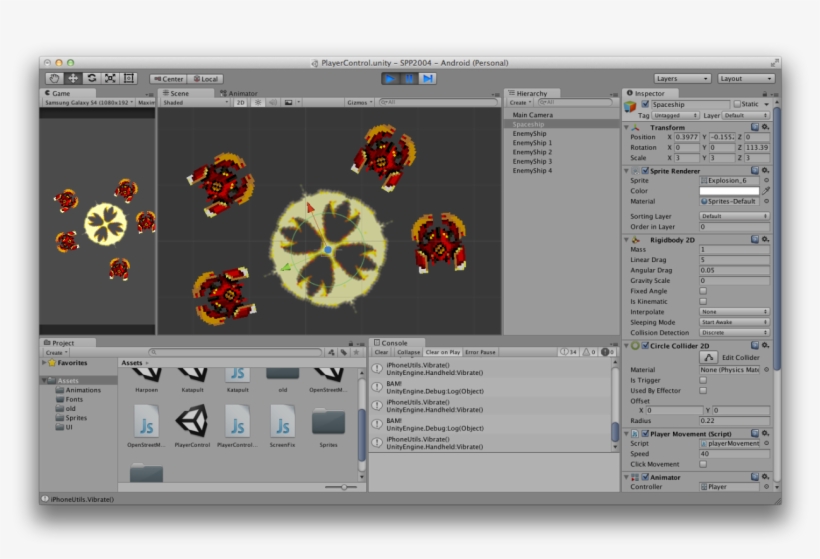Select EnemyShip 2 in the Hierarchy
The width and height of the screenshot is (820, 559).
[x=532, y=152]
